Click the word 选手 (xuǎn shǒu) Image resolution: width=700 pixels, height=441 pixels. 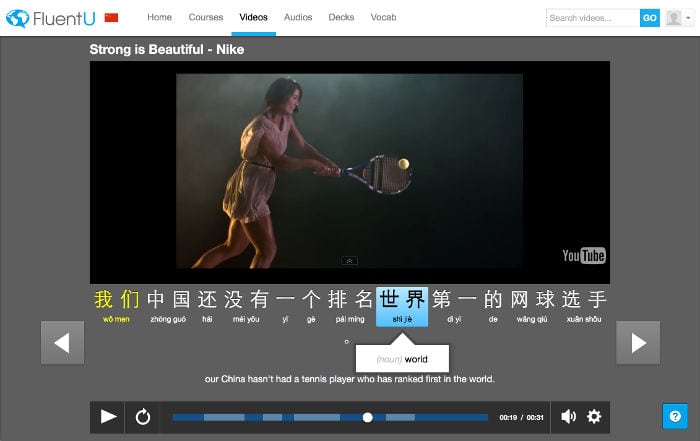coord(584,306)
